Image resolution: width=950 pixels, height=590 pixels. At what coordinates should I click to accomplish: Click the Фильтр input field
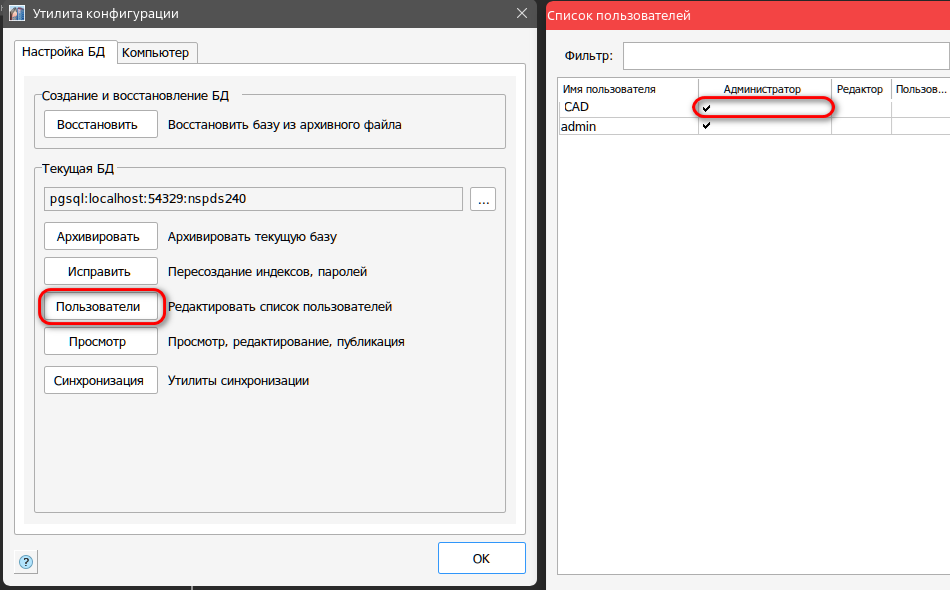[x=785, y=55]
